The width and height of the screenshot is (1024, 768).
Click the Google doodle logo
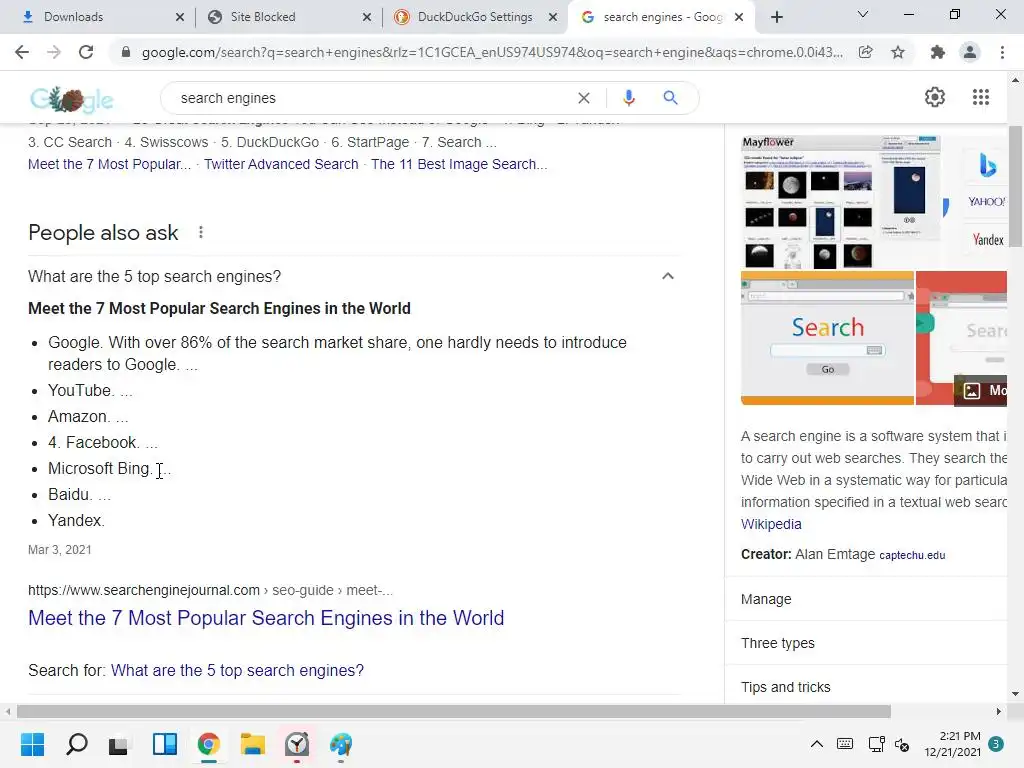tap(72, 99)
